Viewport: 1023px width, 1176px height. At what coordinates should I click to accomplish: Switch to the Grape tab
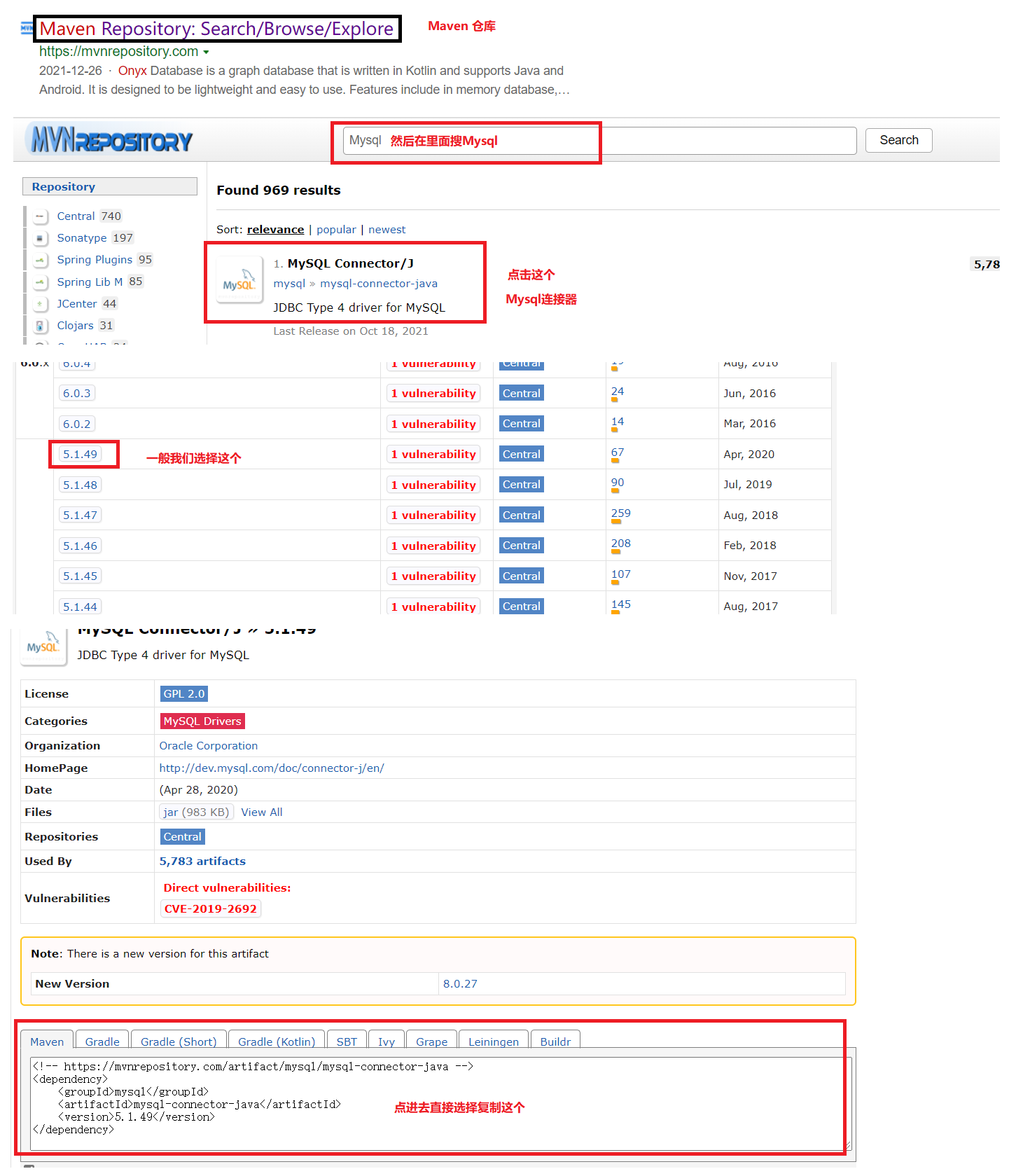click(431, 1042)
